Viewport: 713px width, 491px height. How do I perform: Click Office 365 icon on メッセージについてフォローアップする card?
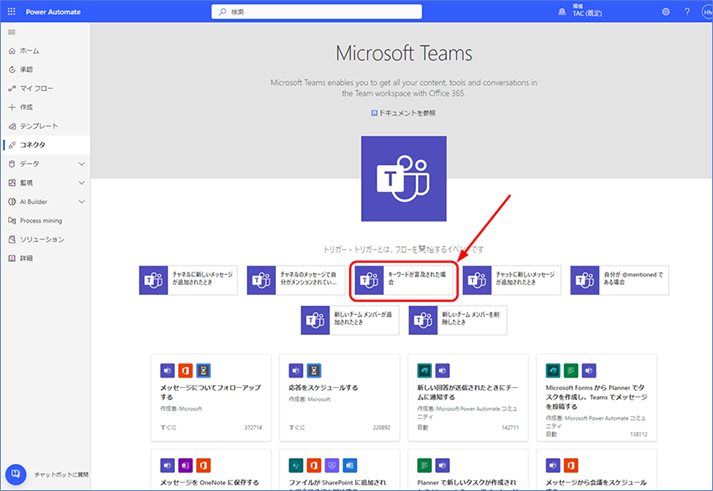pos(186,371)
